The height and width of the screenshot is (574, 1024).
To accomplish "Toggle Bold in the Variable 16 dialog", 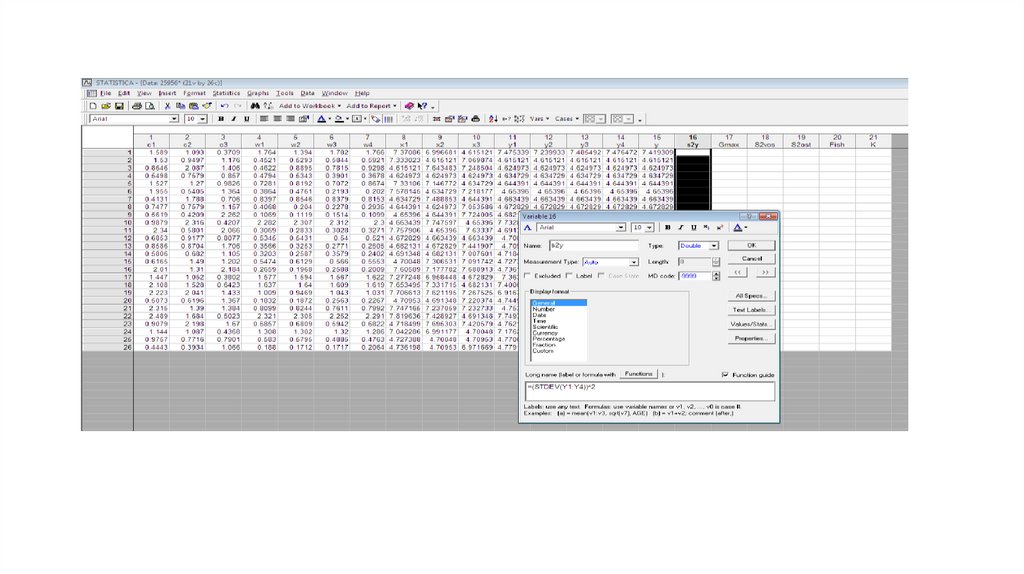I will click(668, 228).
